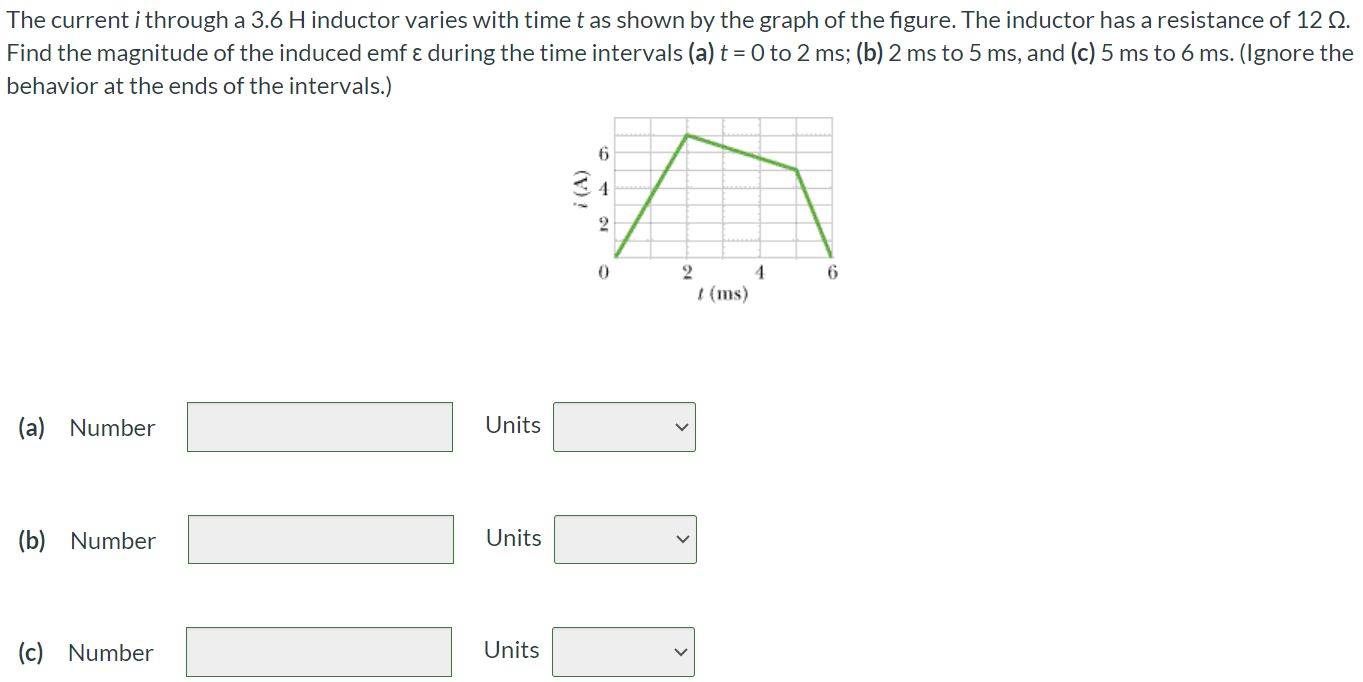Image resolution: width=1363 pixels, height=682 pixels.
Task: Click the "(a) Number" label
Action: [87, 428]
